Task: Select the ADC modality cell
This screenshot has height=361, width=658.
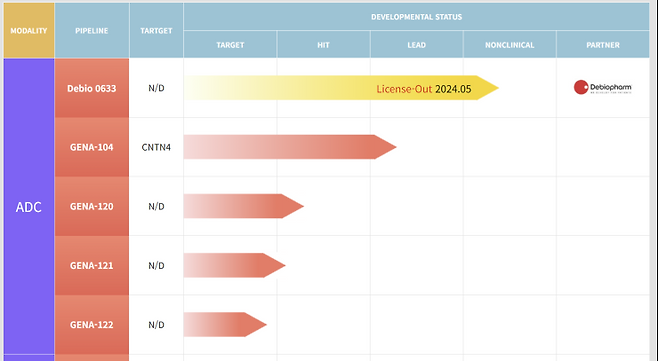Action: point(29,207)
